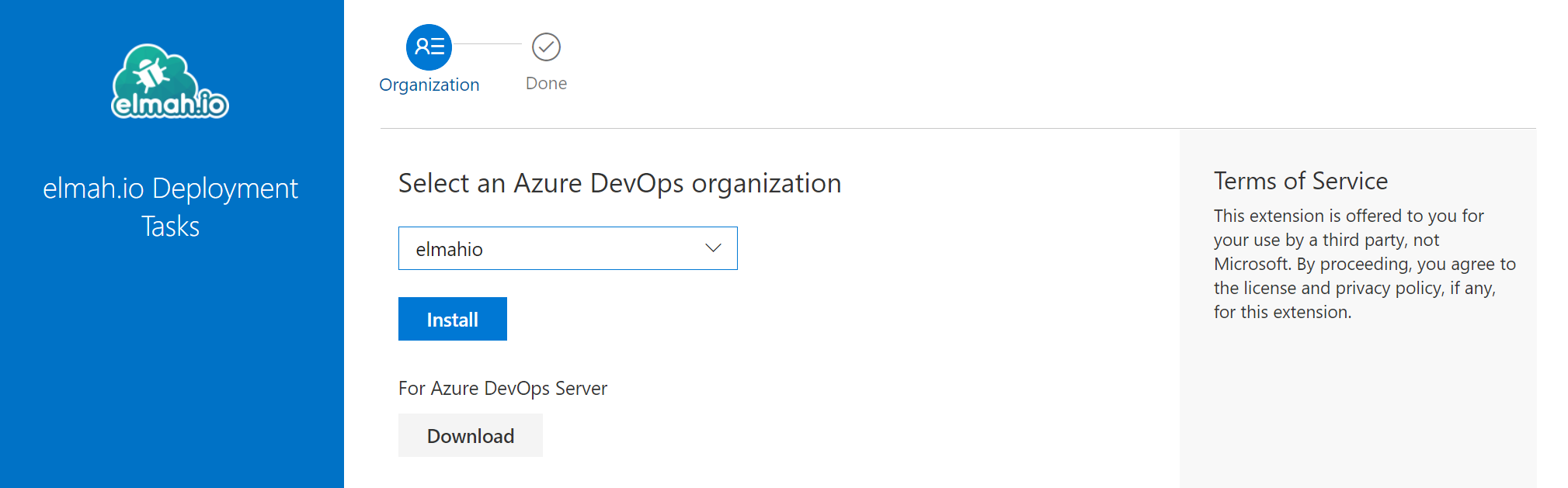Click the Terms of Service heading
1568x488 pixels.
coord(1301,181)
